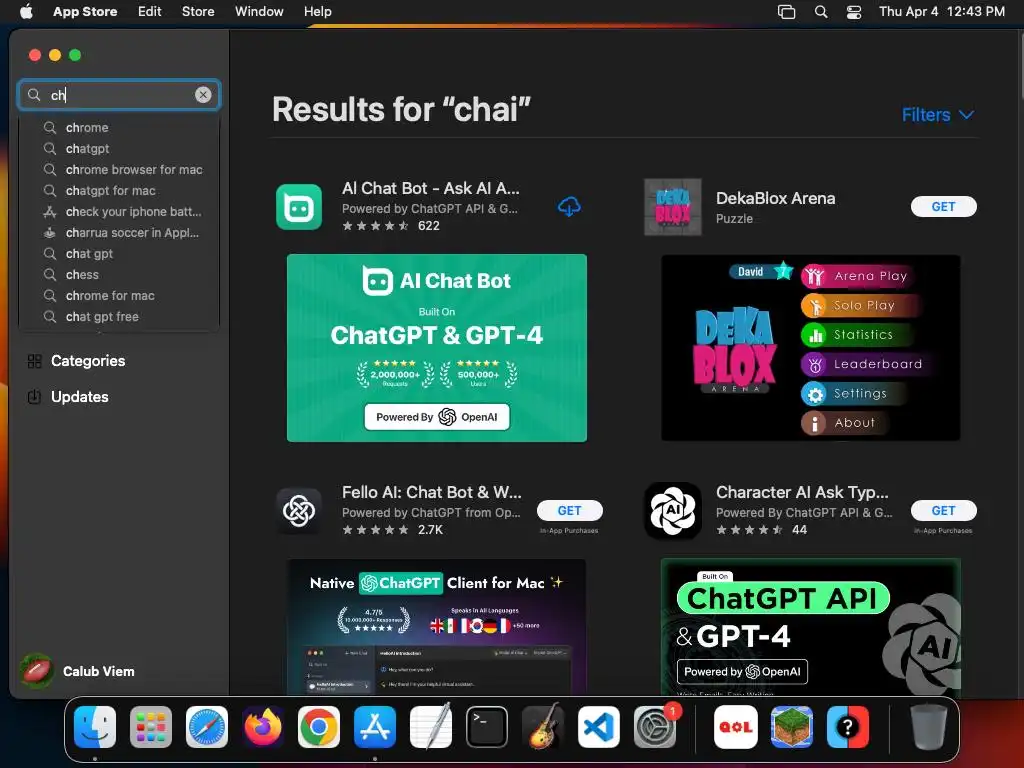
Task: Open Launchpad from the Dock
Action: point(151,727)
